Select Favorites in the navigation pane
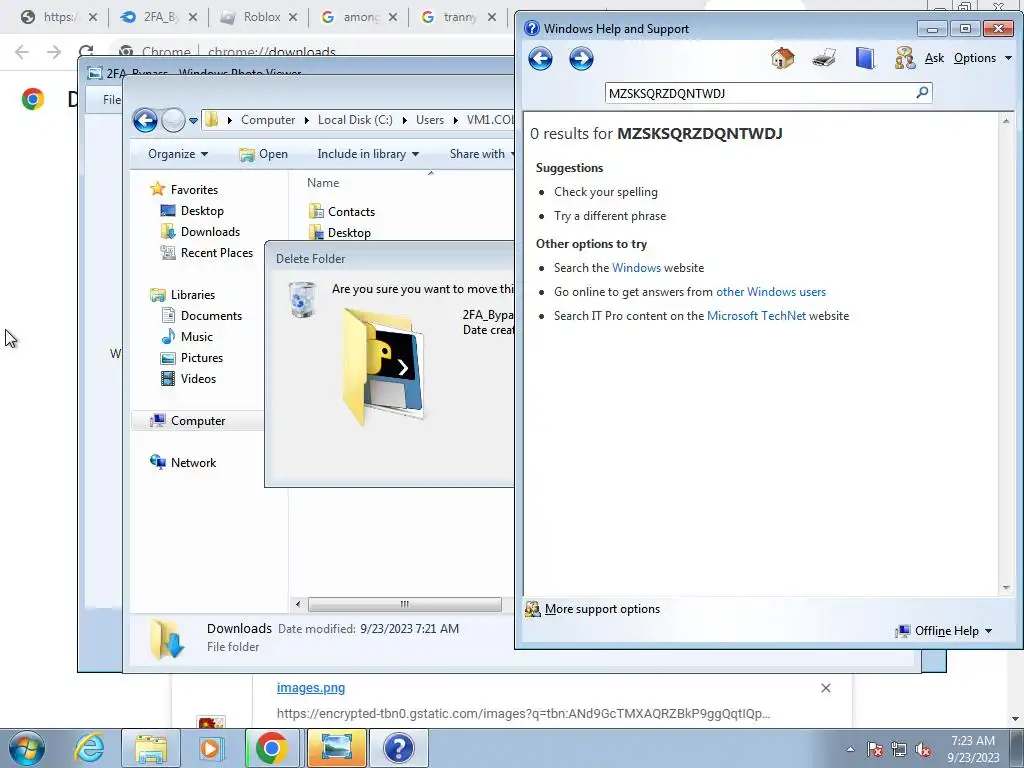 (x=194, y=190)
